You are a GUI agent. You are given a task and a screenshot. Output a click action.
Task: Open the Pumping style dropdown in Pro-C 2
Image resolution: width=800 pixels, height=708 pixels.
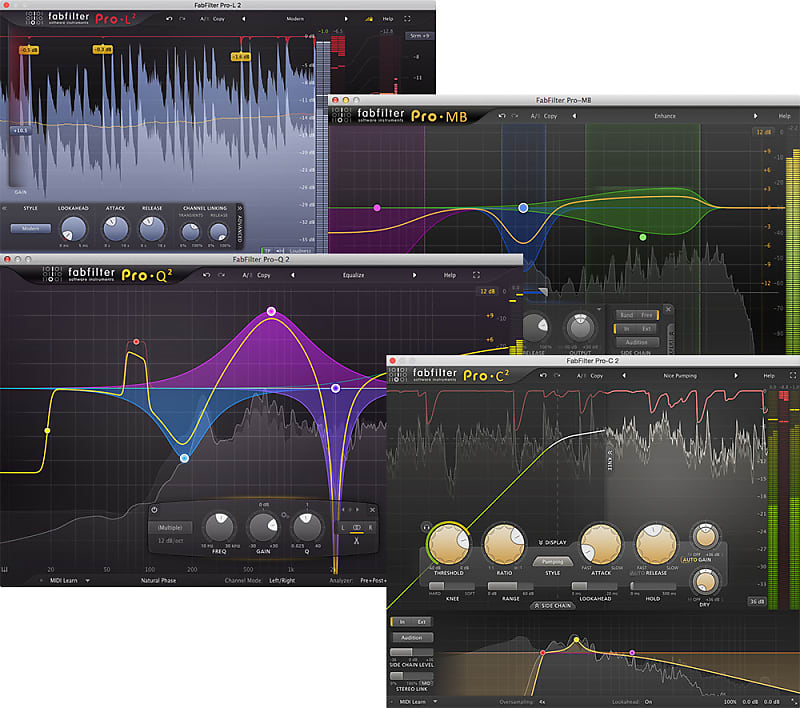553,560
